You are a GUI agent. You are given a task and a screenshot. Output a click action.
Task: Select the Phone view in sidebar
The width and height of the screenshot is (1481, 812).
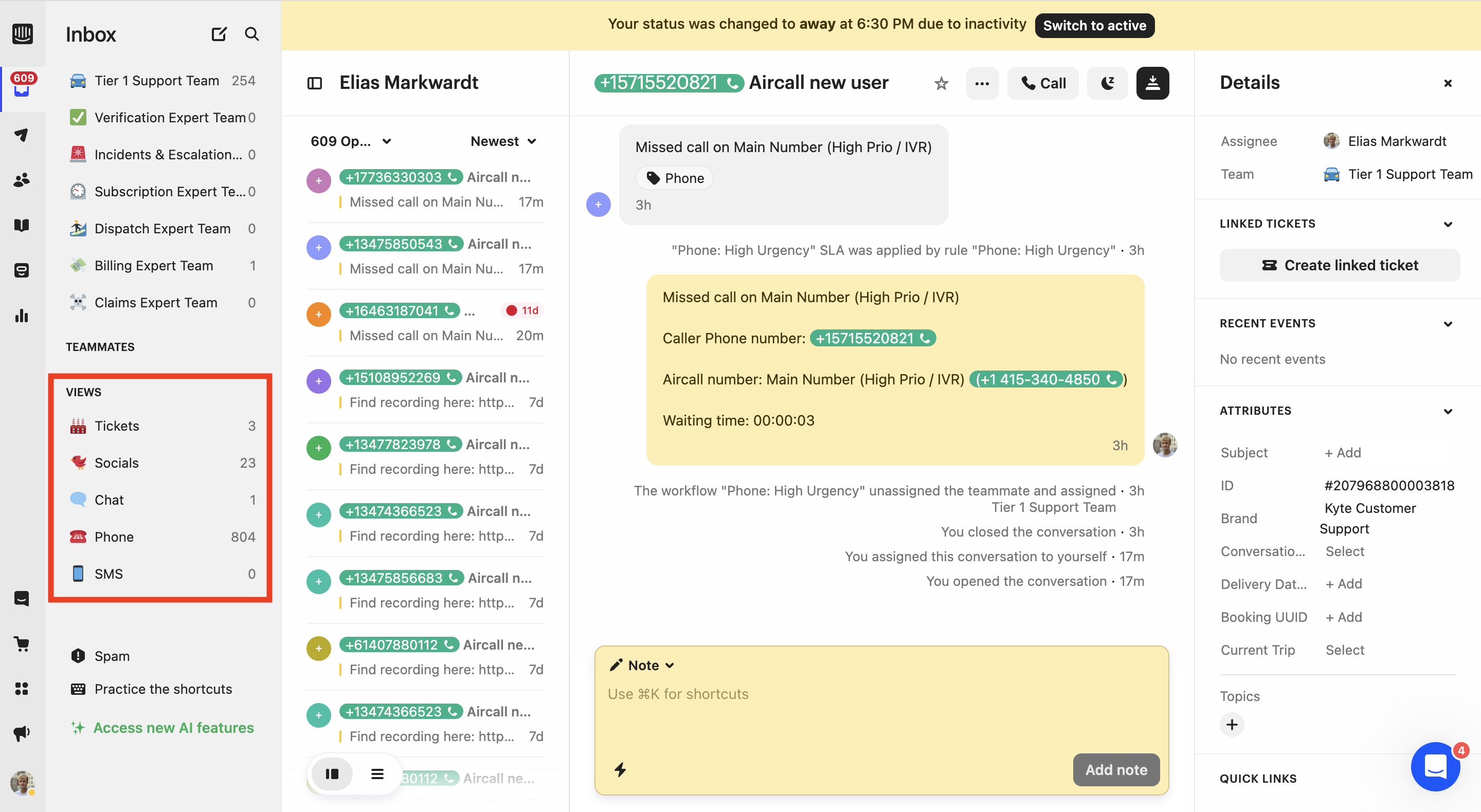(114, 536)
